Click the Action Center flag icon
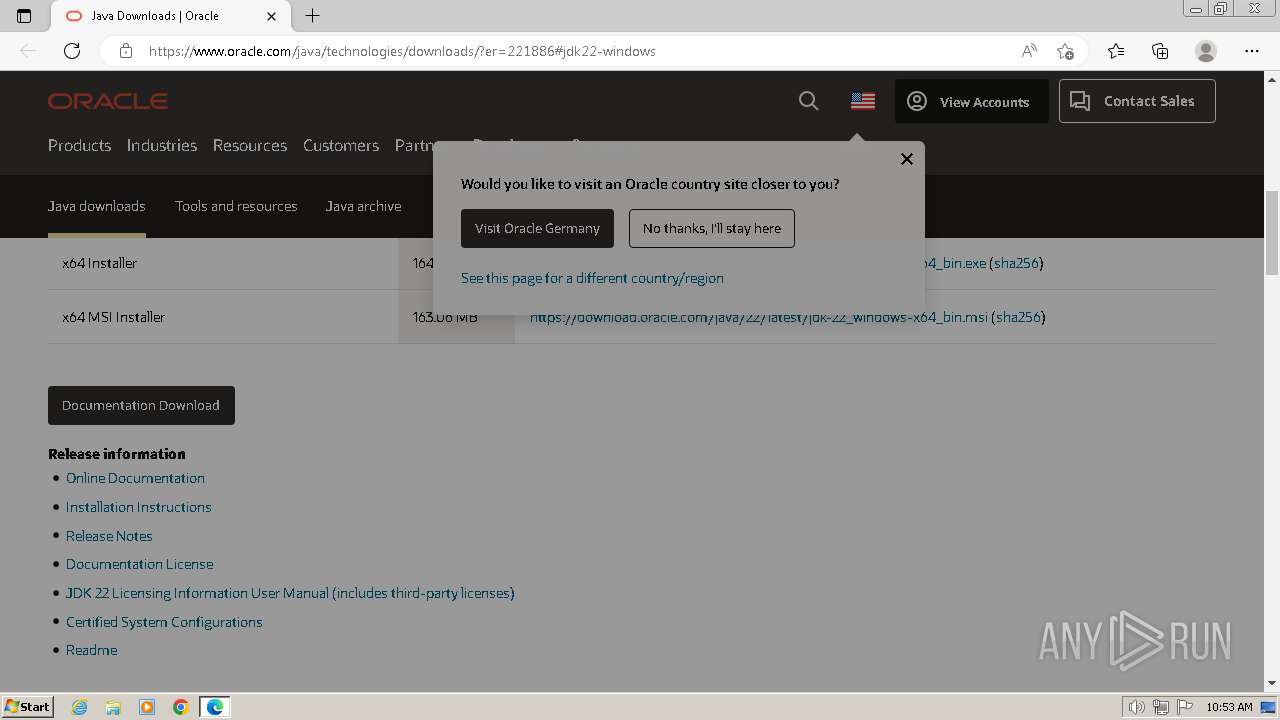 pos(1185,707)
